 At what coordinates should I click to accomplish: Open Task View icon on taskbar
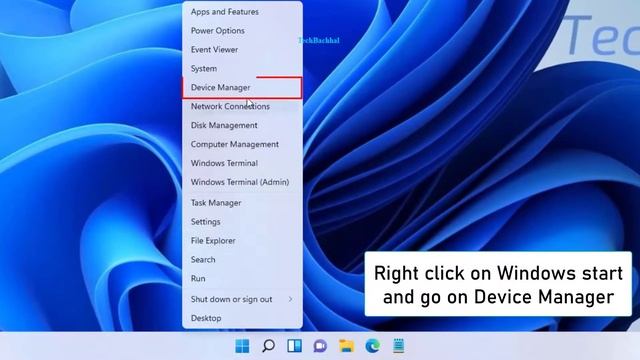294,346
